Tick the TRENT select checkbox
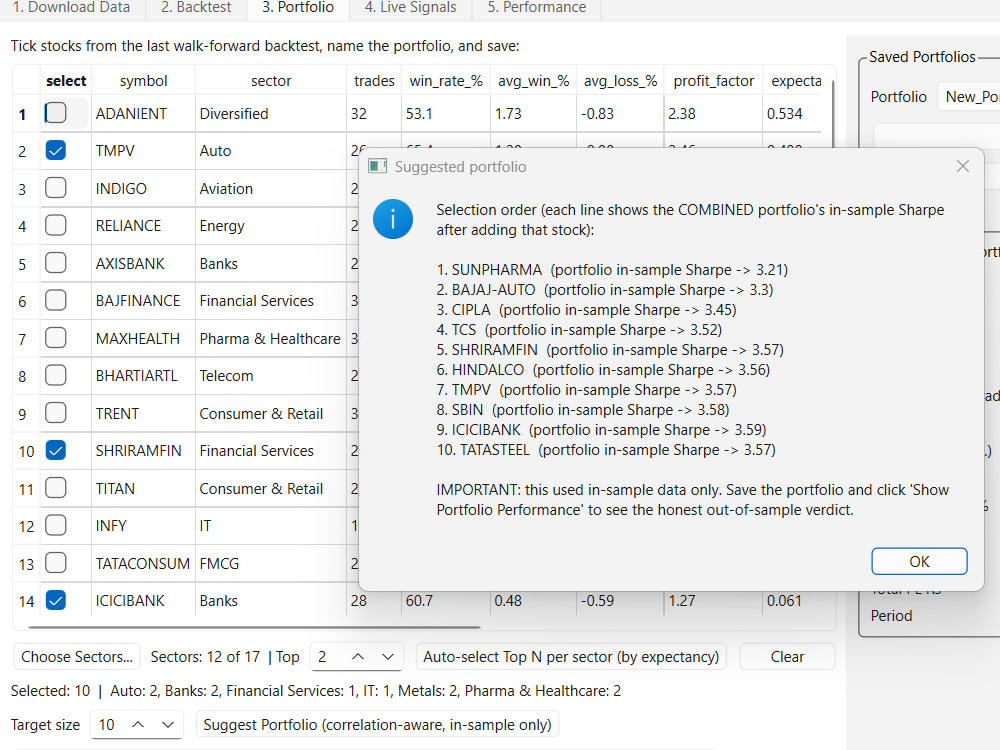This screenshot has height=750, width=1000. [x=56, y=413]
